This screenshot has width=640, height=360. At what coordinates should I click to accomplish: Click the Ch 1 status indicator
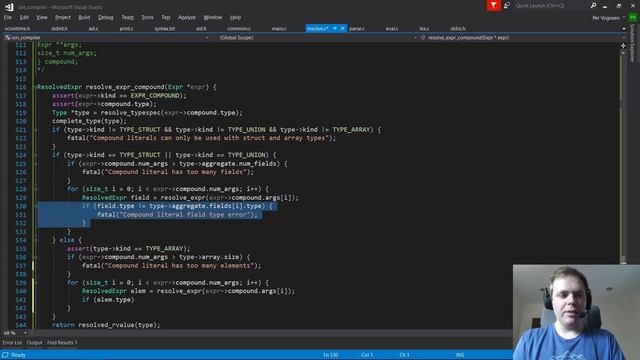[404, 355]
